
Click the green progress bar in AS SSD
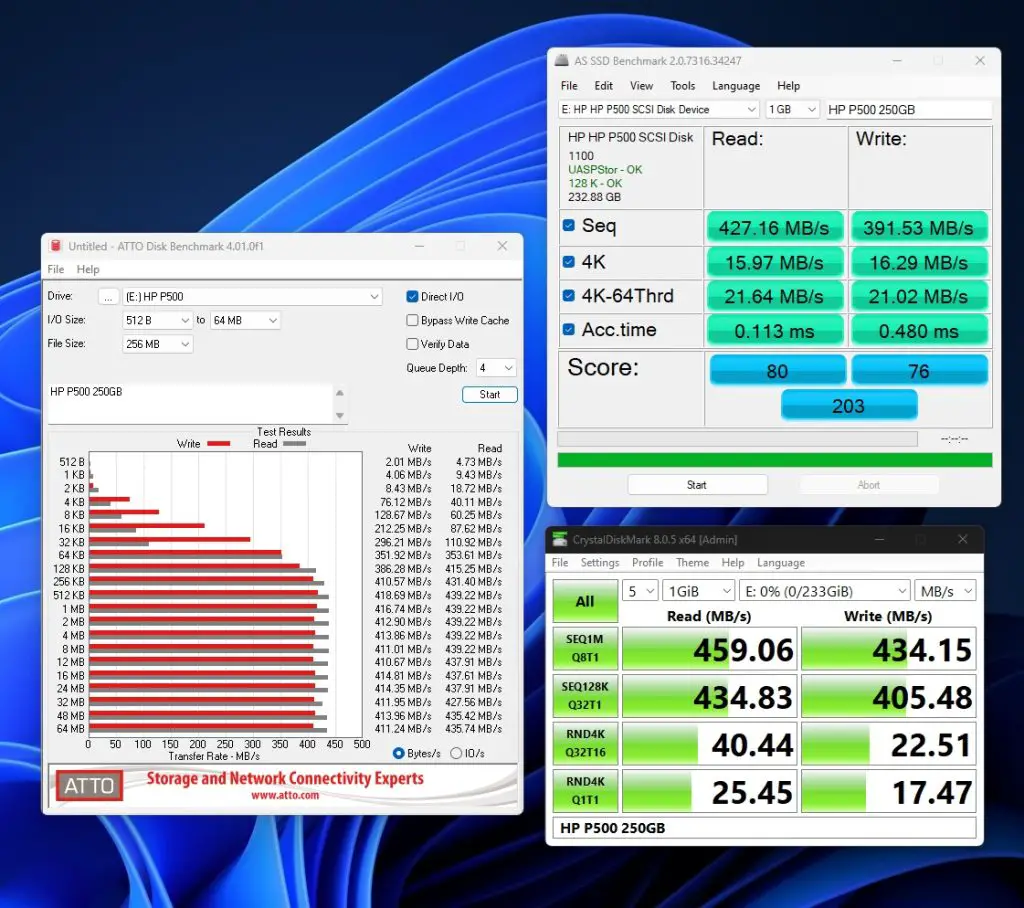click(775, 460)
